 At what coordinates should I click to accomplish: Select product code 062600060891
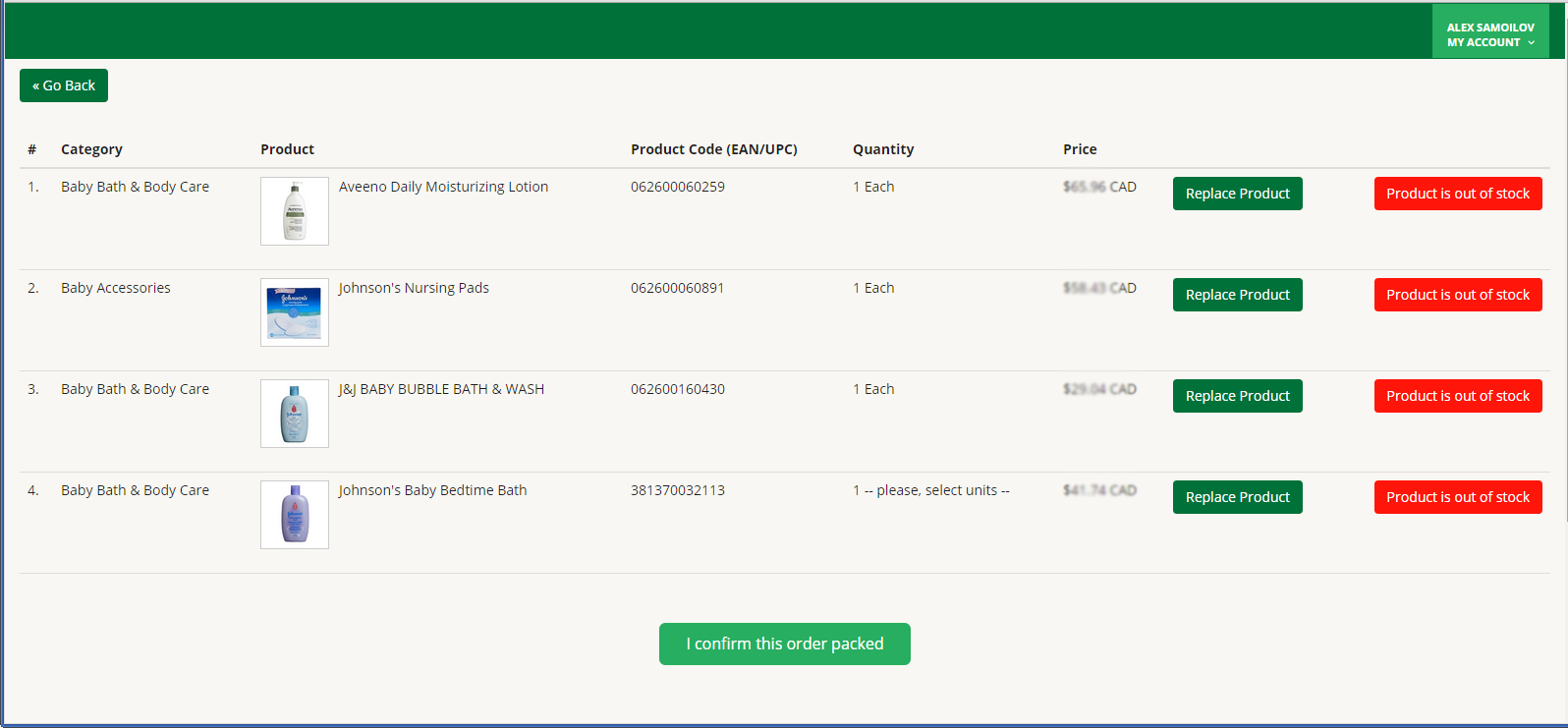coord(678,288)
